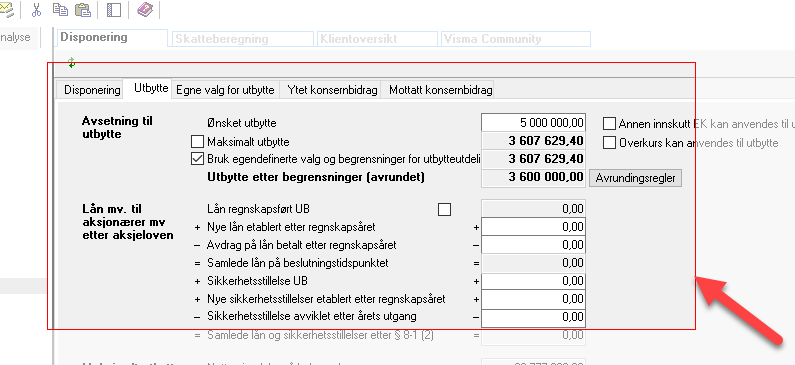Click the rounded value 3 600 000,00
Screen dimensions: 795x365
pos(533,177)
